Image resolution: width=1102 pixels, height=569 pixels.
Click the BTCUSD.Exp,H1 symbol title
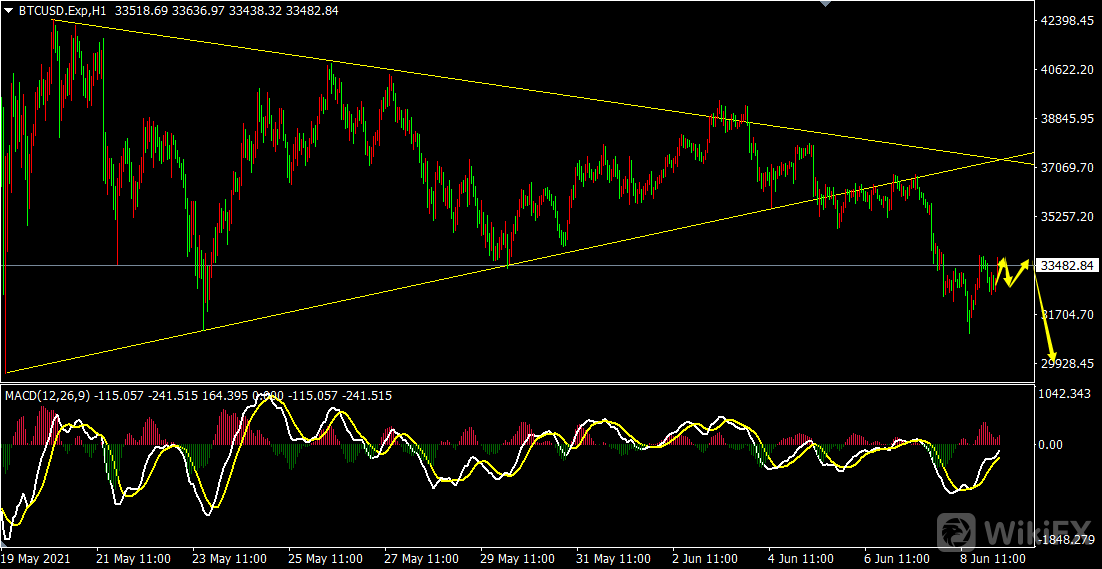62,9
